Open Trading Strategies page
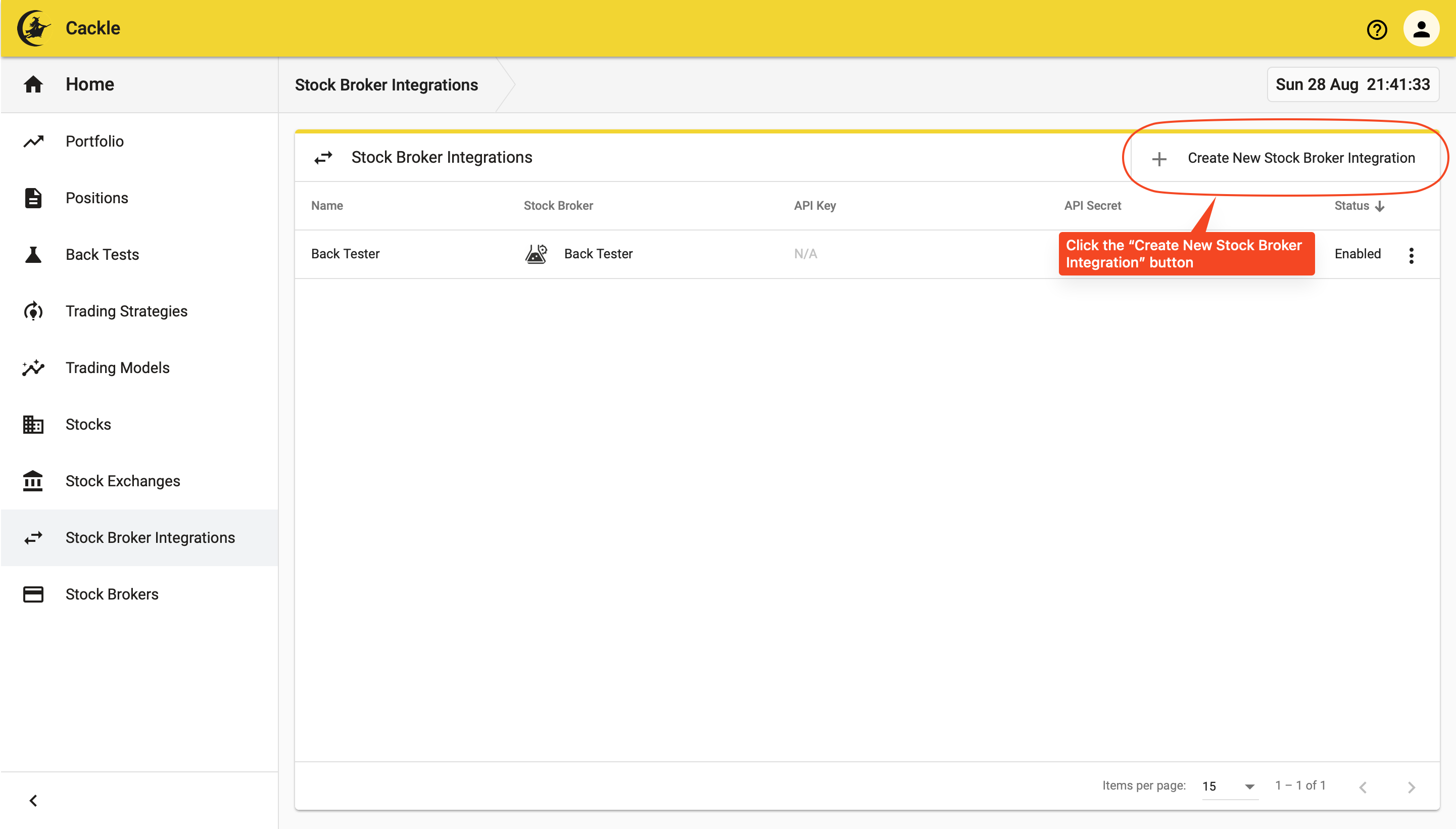1456x829 pixels. pos(139,311)
